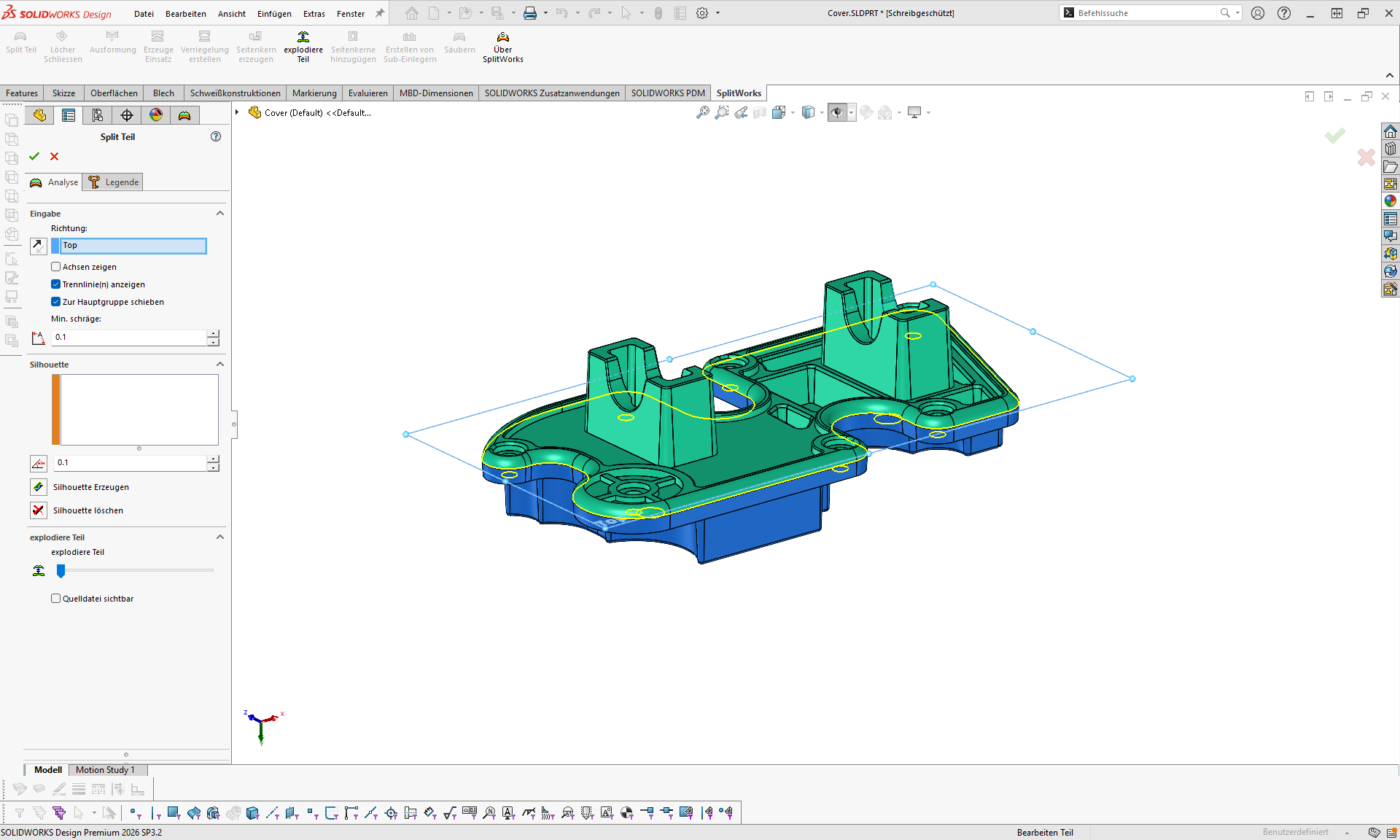Switch to the Legende tab

point(113,182)
